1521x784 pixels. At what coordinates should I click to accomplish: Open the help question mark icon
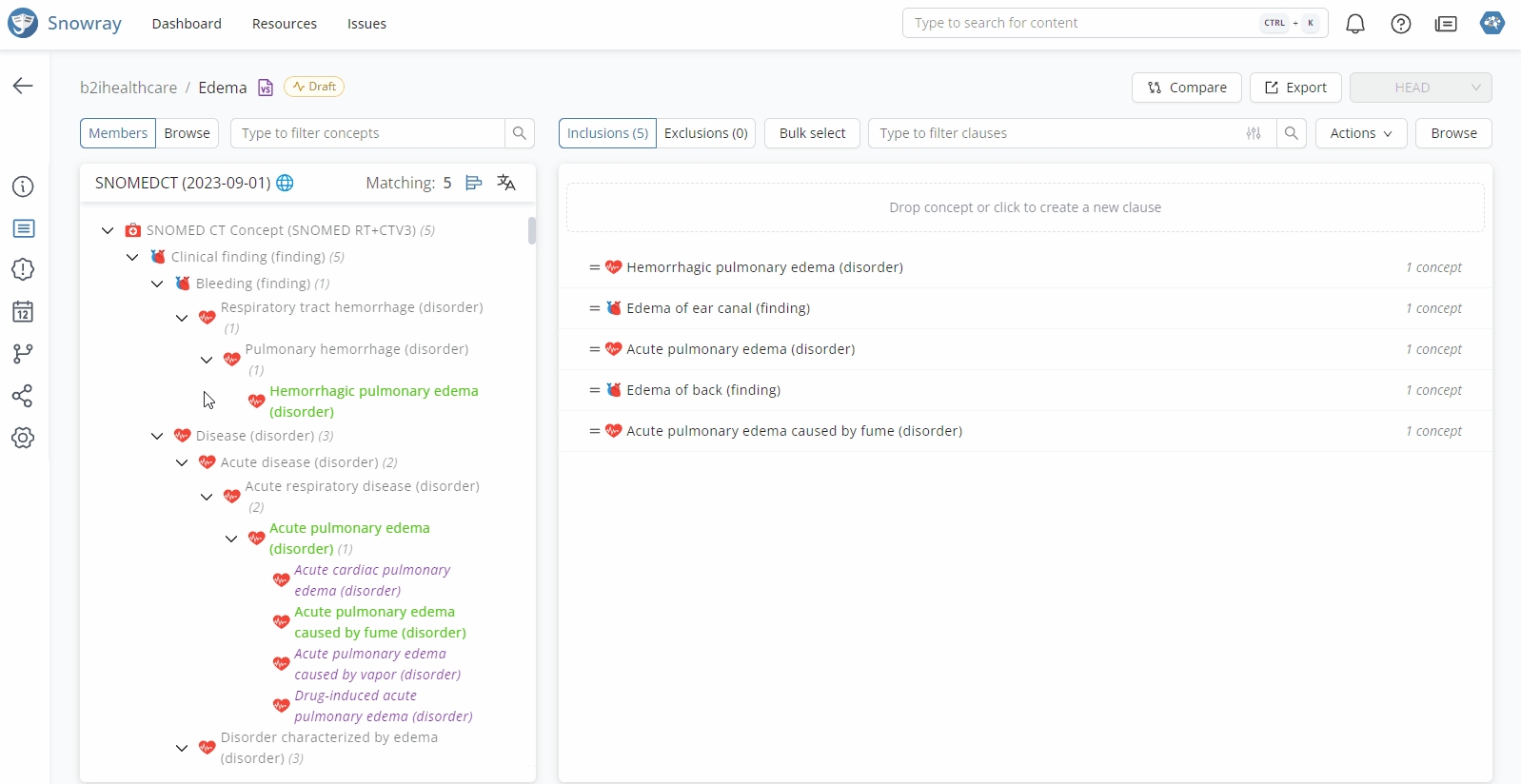pyautogui.click(x=1400, y=24)
